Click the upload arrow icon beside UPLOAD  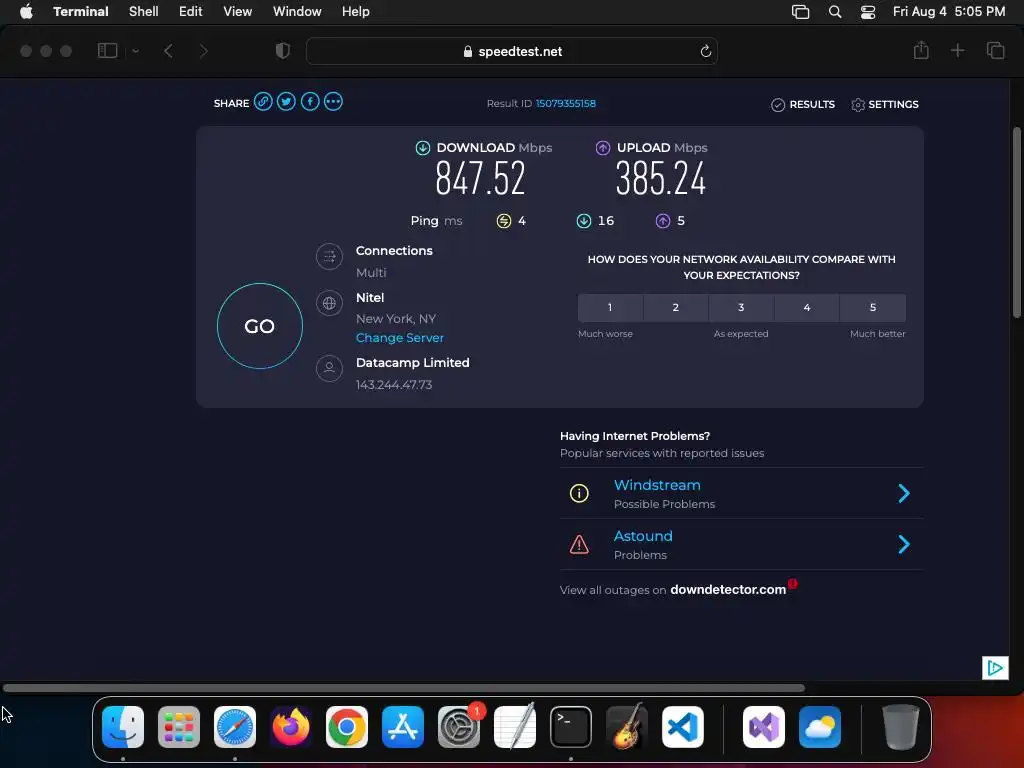603,148
